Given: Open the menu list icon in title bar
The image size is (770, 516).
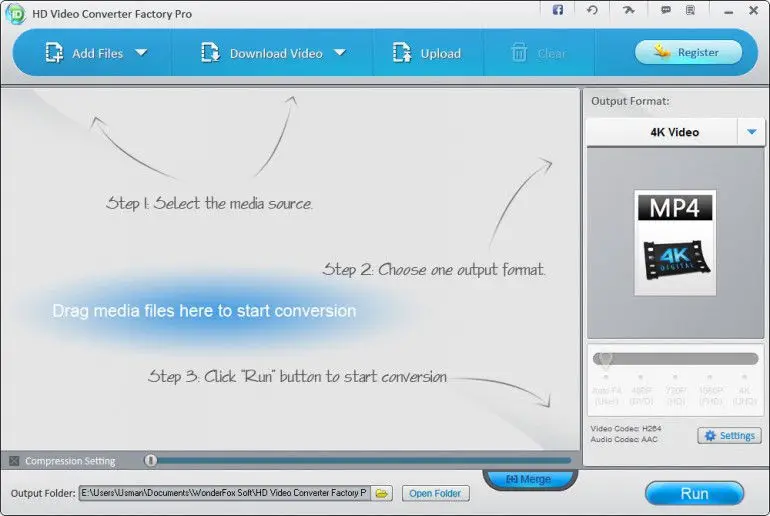Looking at the screenshot, I should click(690, 10).
